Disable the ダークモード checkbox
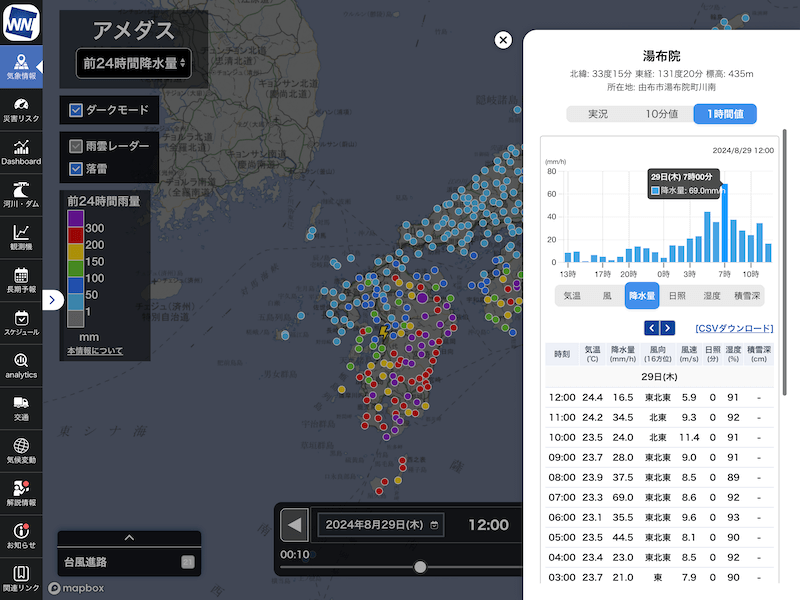Image resolution: width=800 pixels, height=600 pixels. pos(76,110)
